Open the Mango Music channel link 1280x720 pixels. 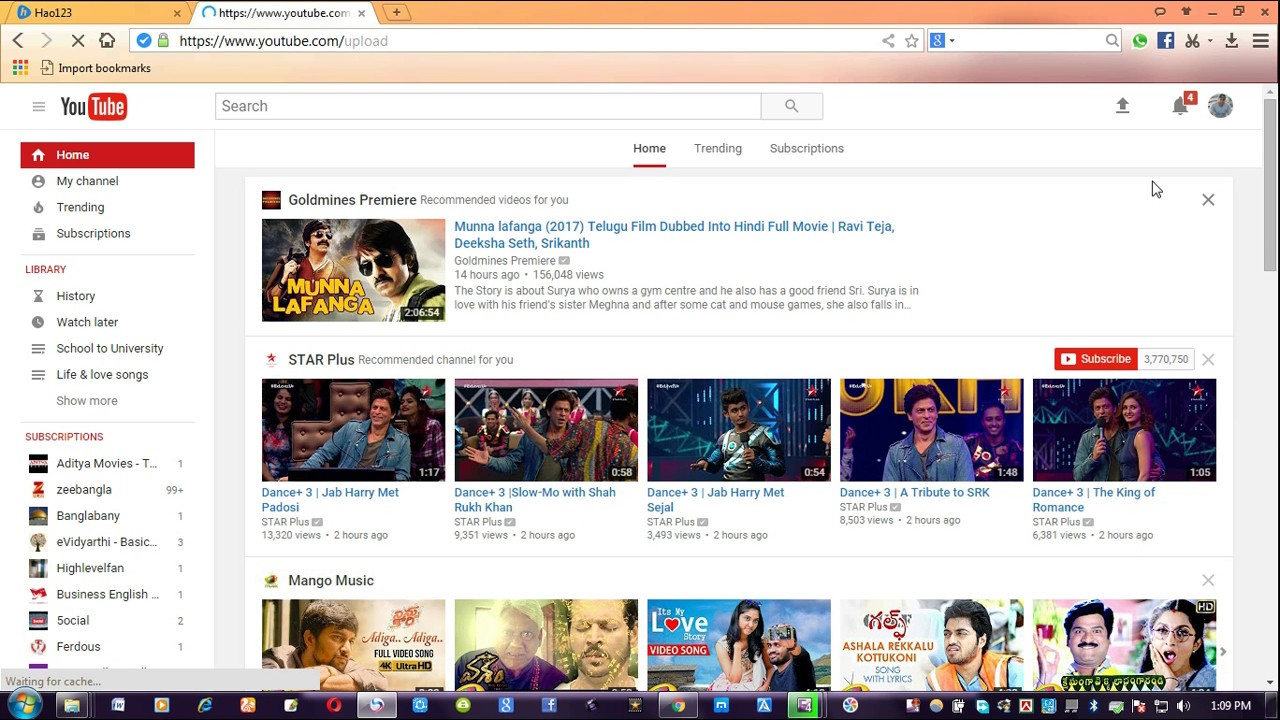pyautogui.click(x=331, y=580)
